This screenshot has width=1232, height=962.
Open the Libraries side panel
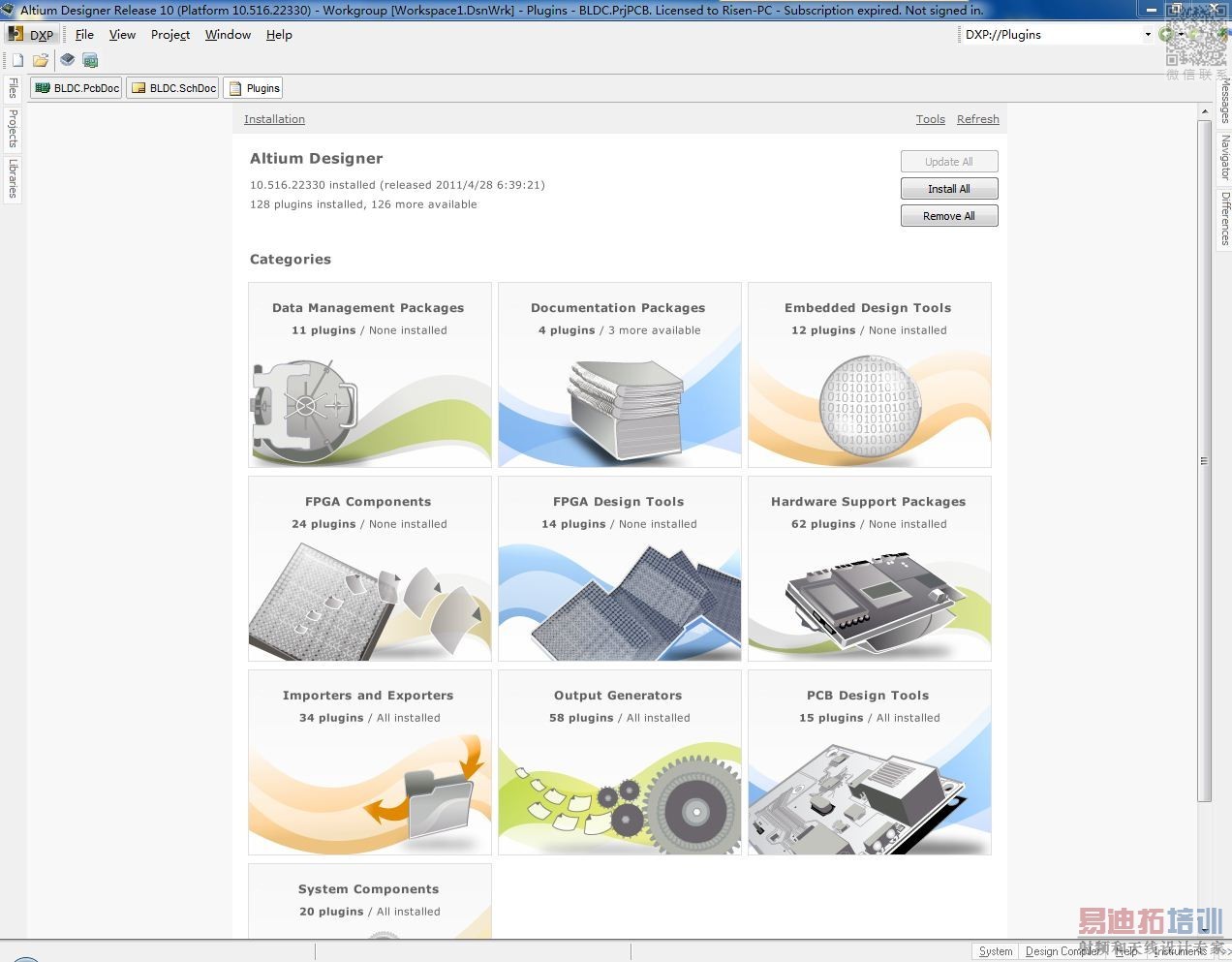click(x=13, y=179)
